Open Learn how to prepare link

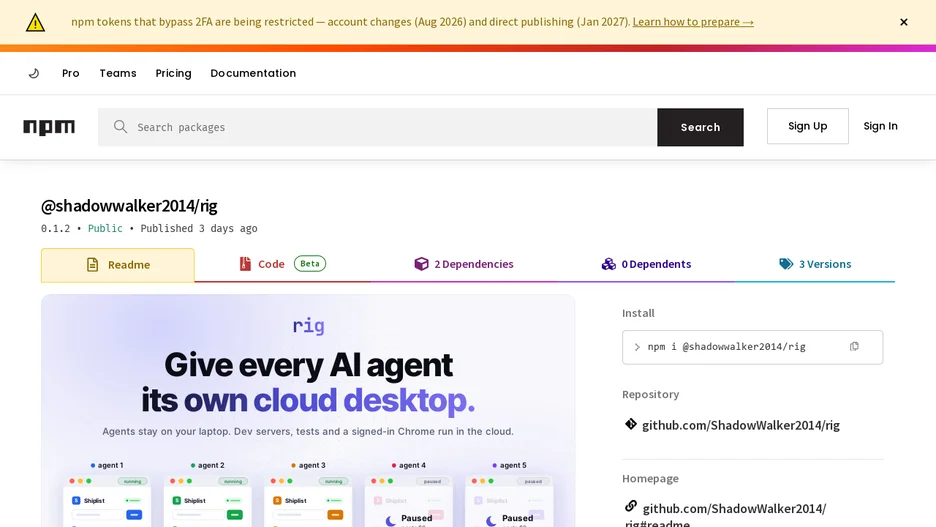(x=693, y=22)
